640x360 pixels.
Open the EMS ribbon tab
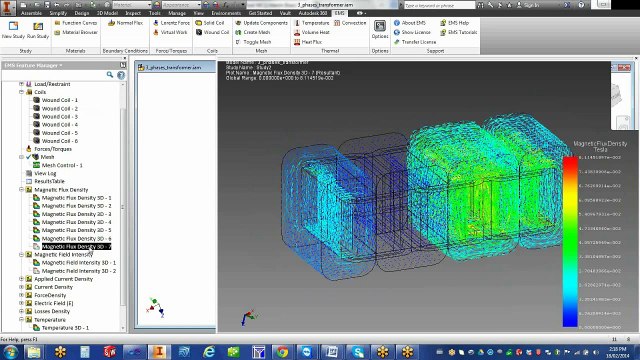[x=339, y=13]
